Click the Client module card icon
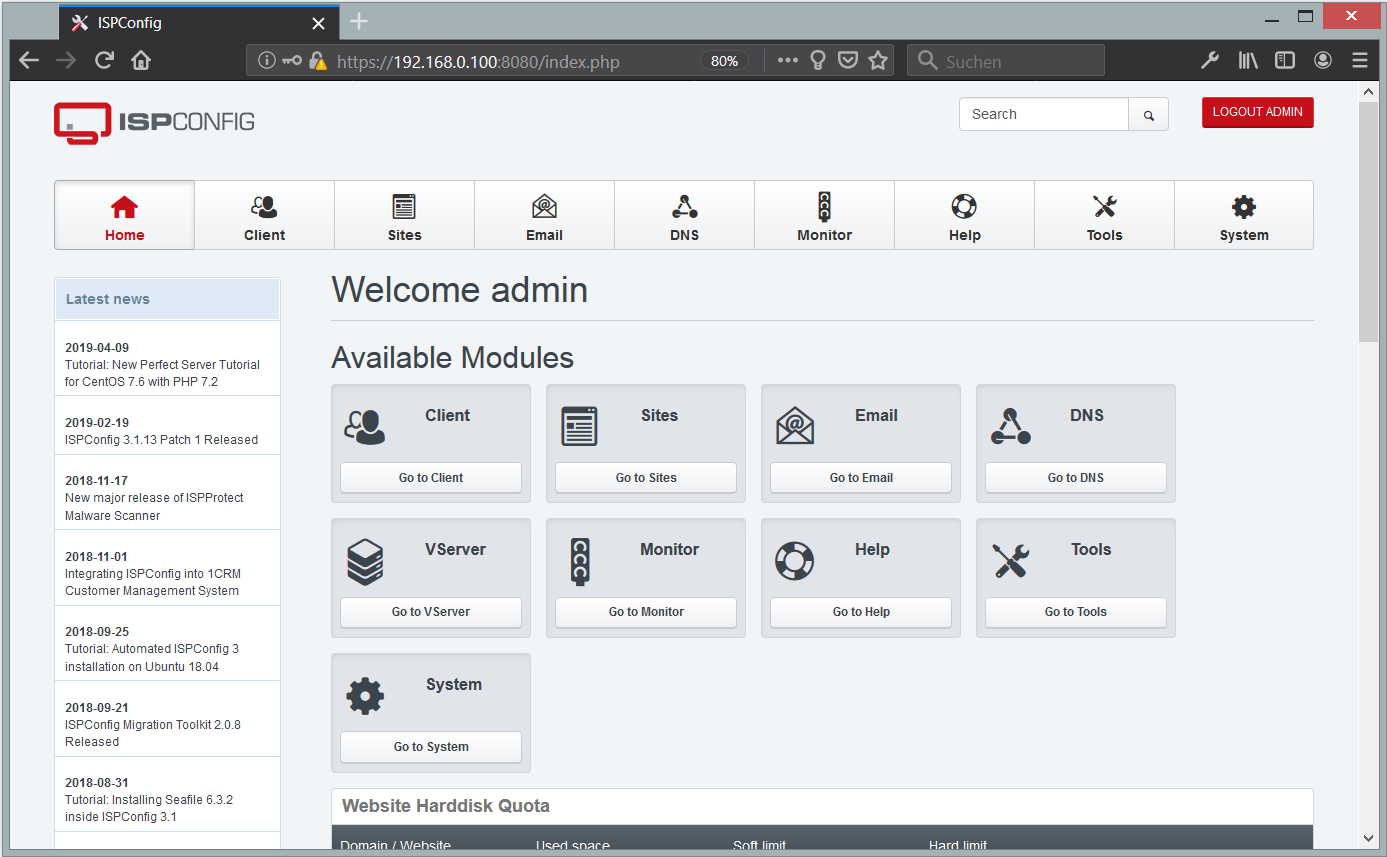Viewport: 1387px width, 857px height. [x=364, y=427]
